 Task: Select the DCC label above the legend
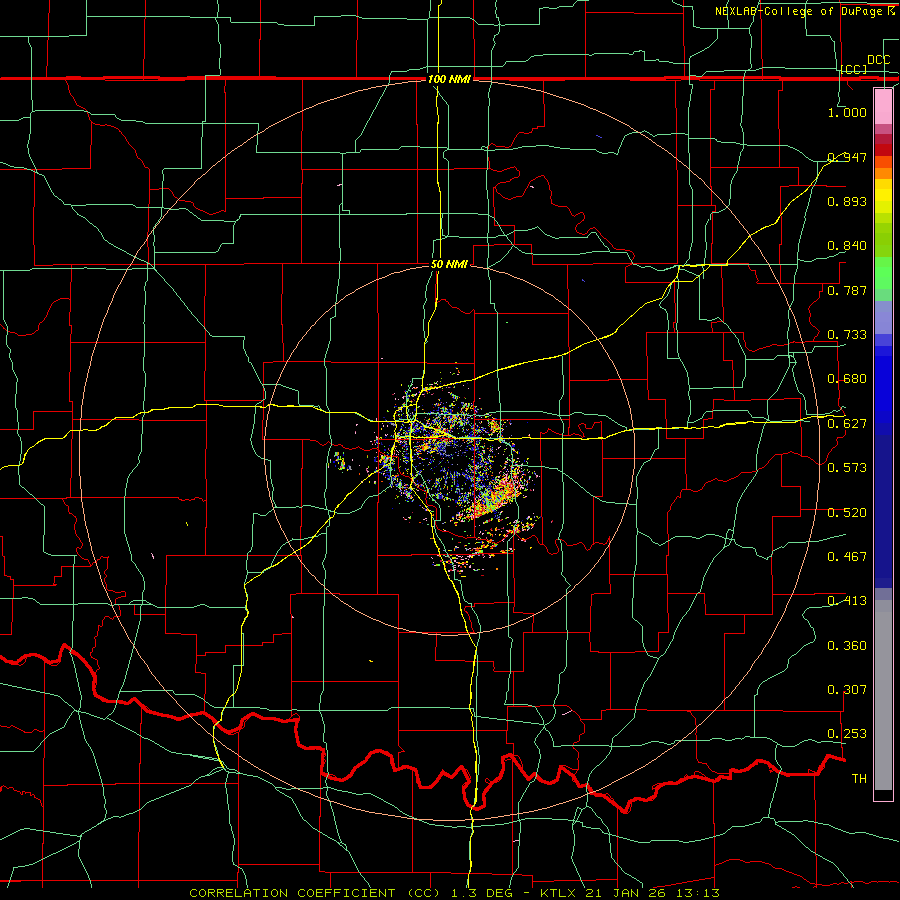(x=878, y=60)
